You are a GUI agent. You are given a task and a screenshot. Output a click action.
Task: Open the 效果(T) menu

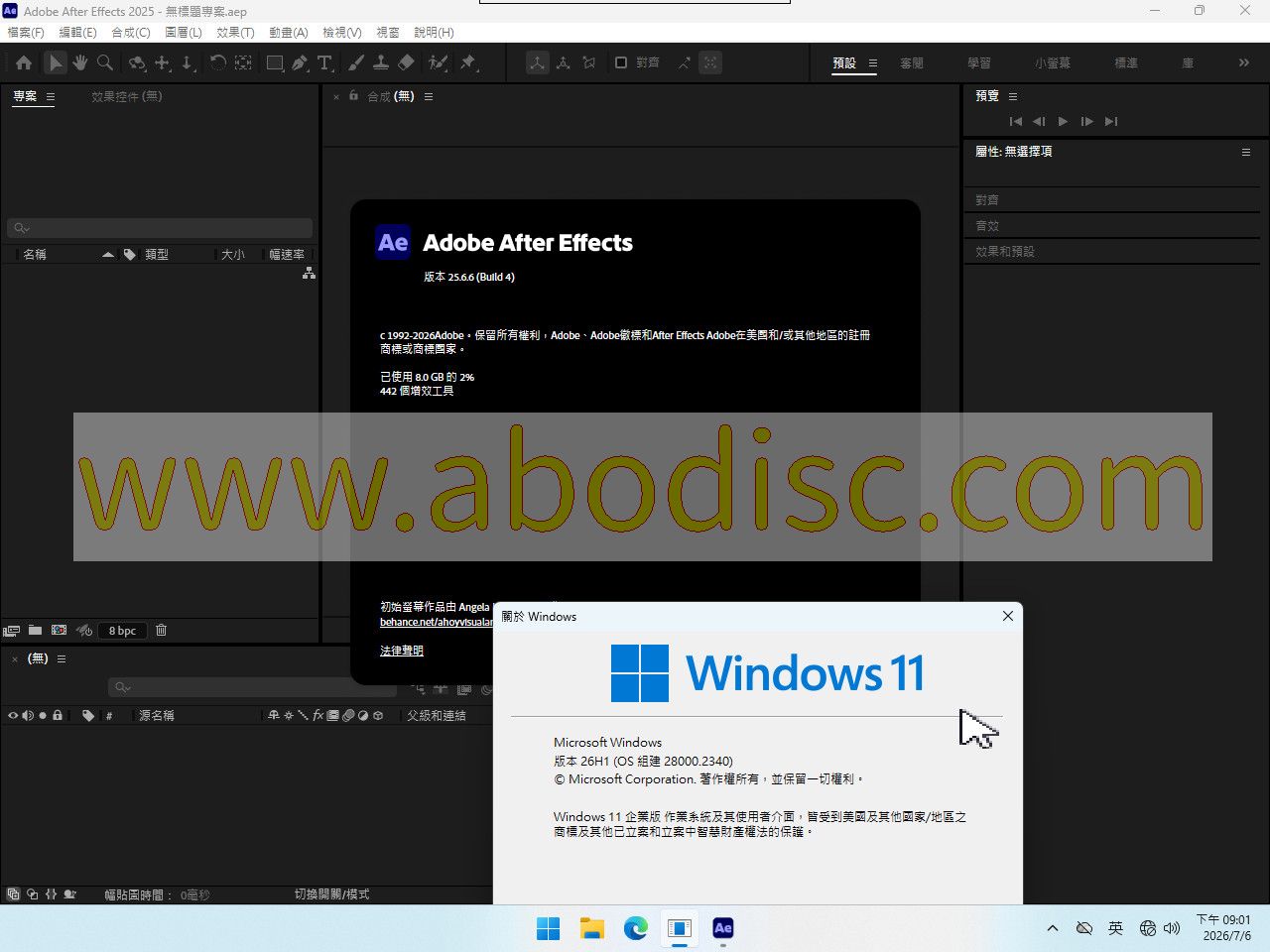pos(235,32)
